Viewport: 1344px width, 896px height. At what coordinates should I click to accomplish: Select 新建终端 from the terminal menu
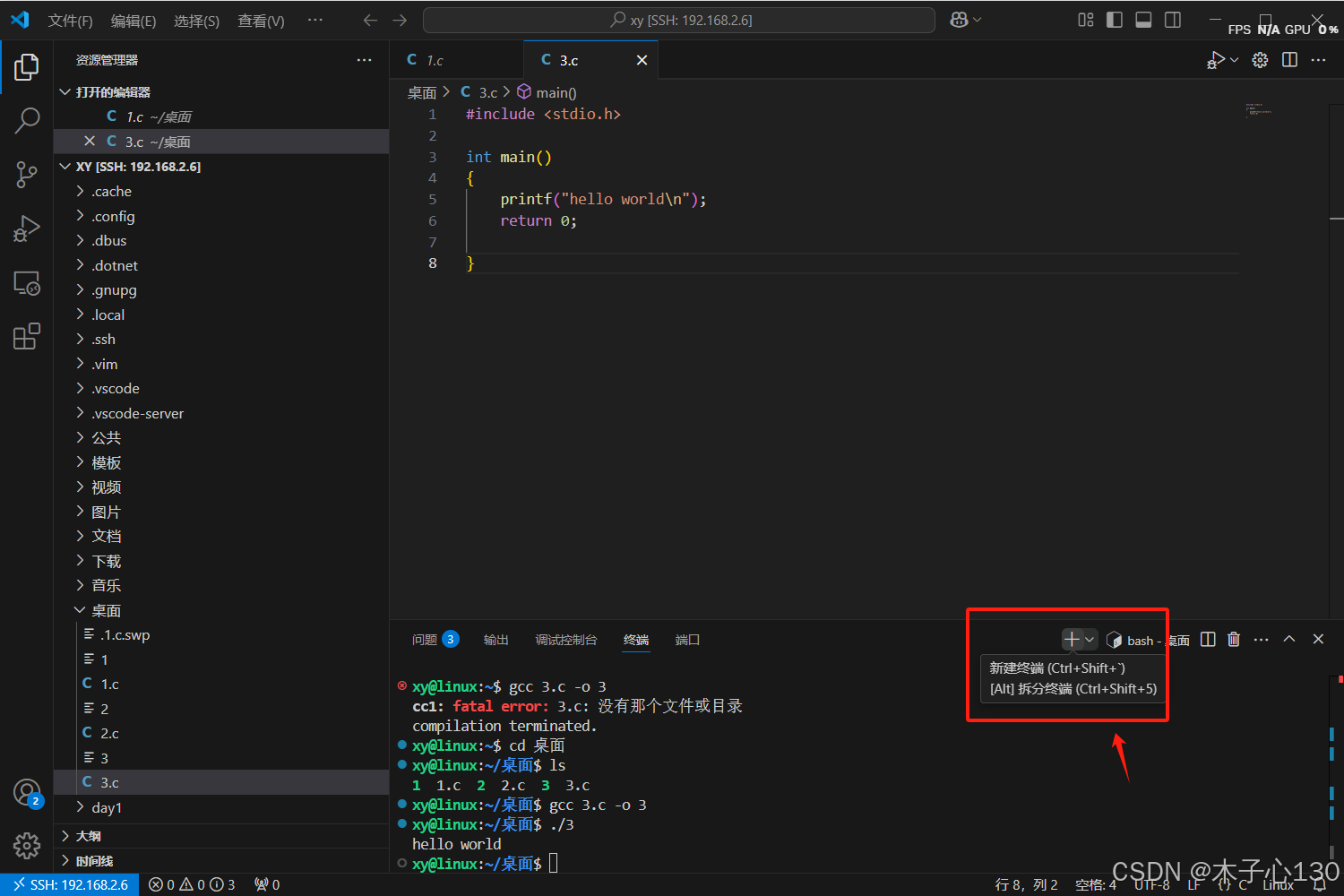click(1057, 668)
